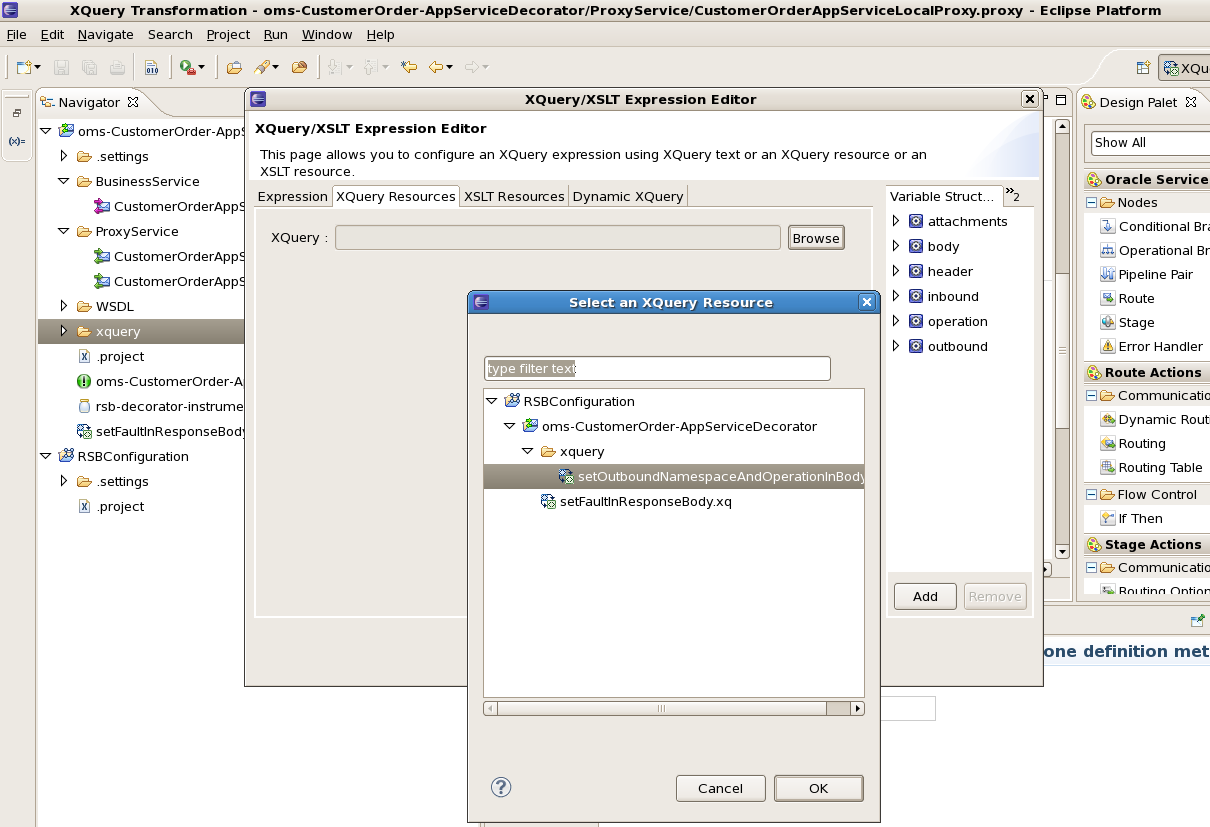Select the Route node in Design Palette

pyautogui.click(x=1128, y=298)
